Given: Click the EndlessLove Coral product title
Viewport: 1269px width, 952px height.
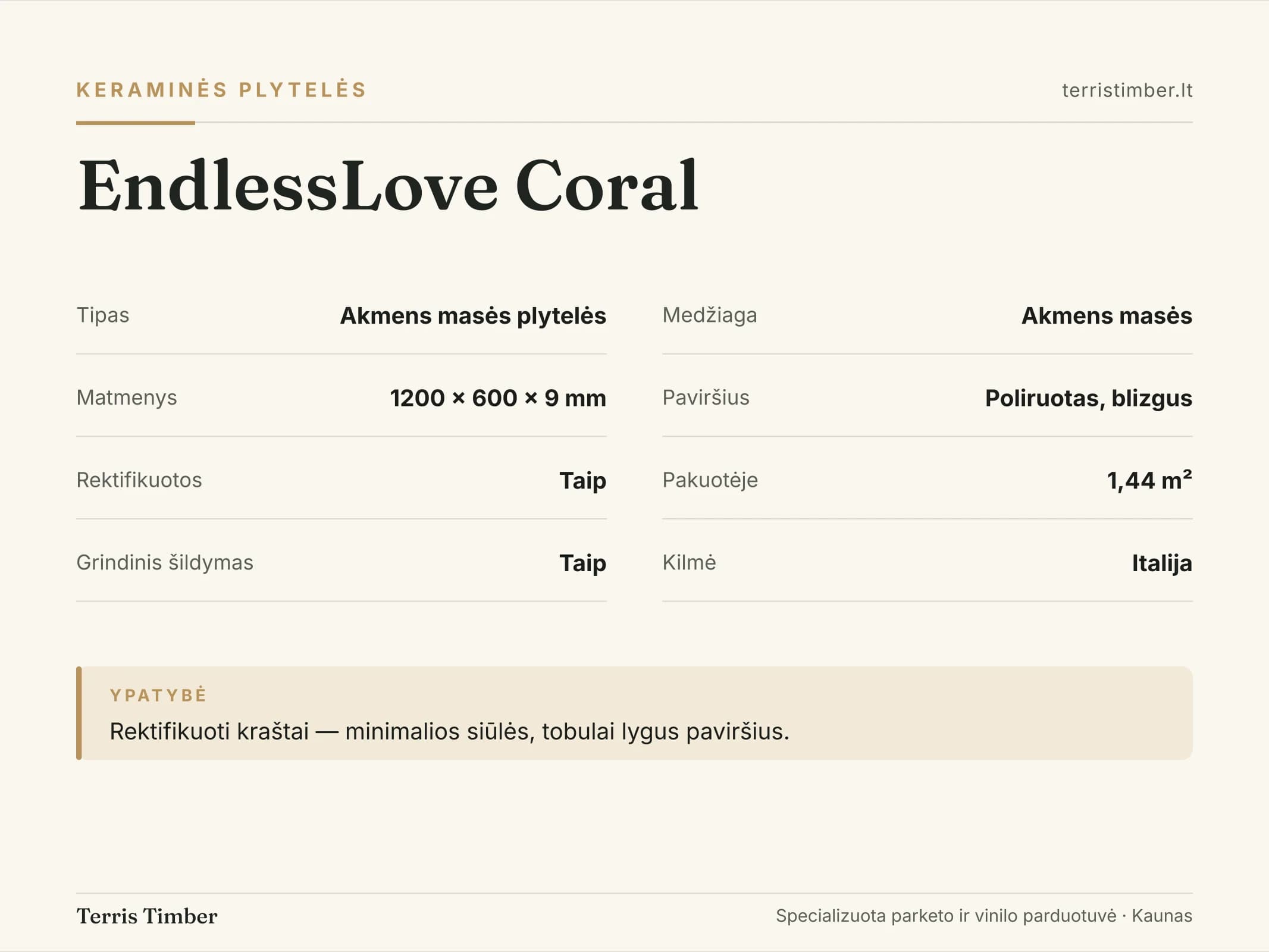Looking at the screenshot, I should pyautogui.click(x=388, y=185).
